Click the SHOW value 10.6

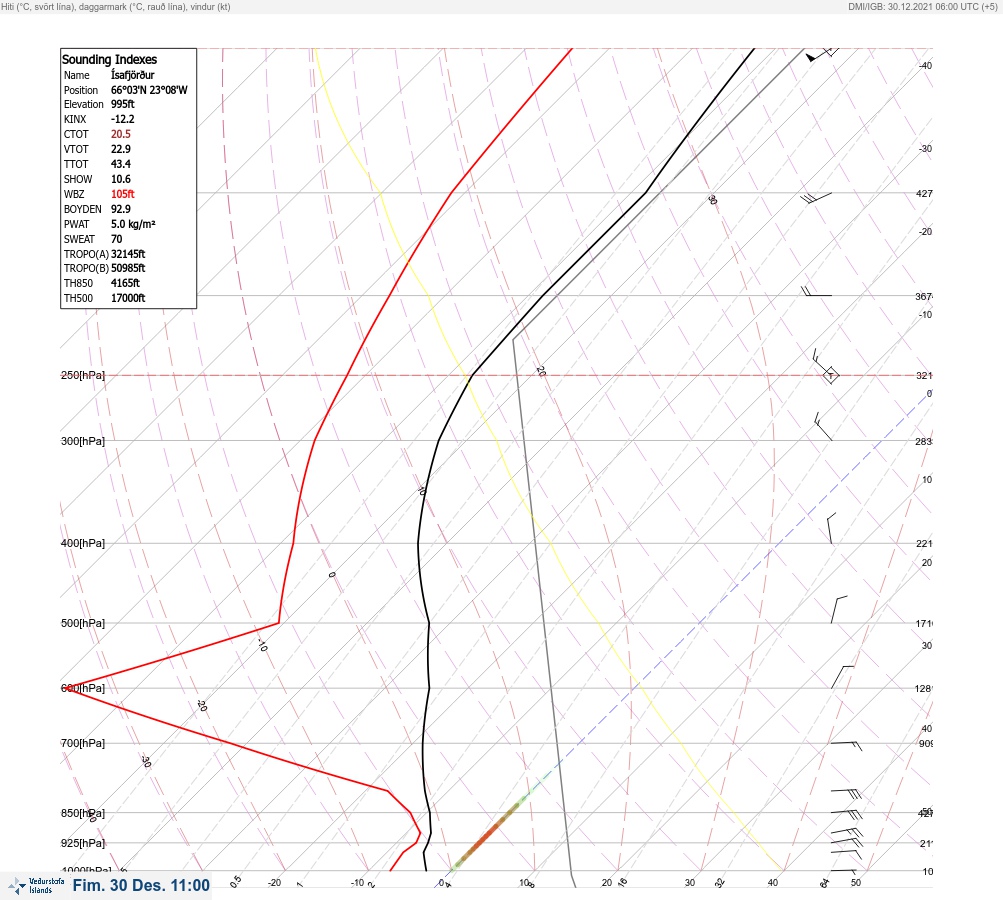pos(120,179)
